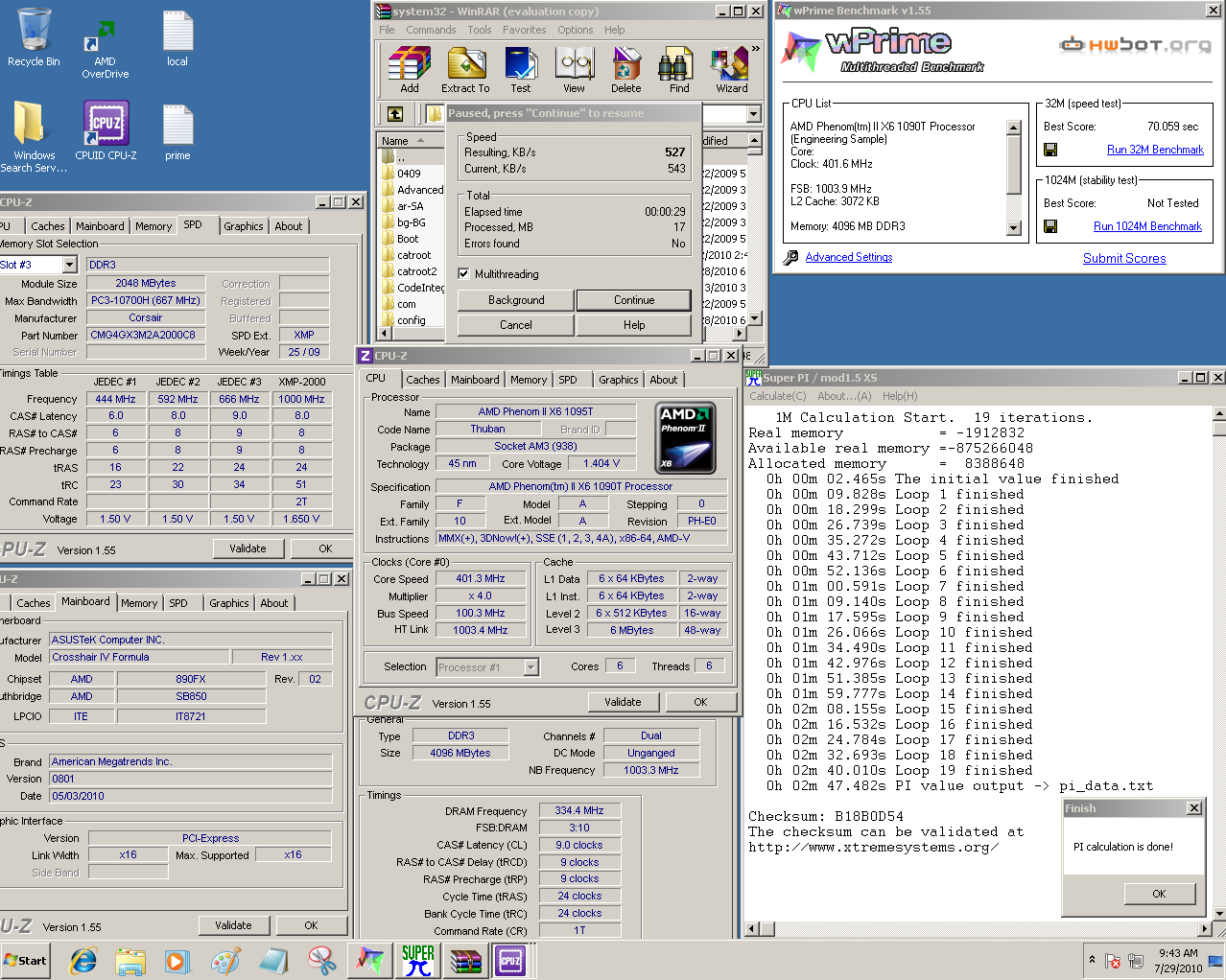Click the WinRAR Wizard toolbar icon
Viewport: 1226px width, 980px height.
tap(731, 70)
